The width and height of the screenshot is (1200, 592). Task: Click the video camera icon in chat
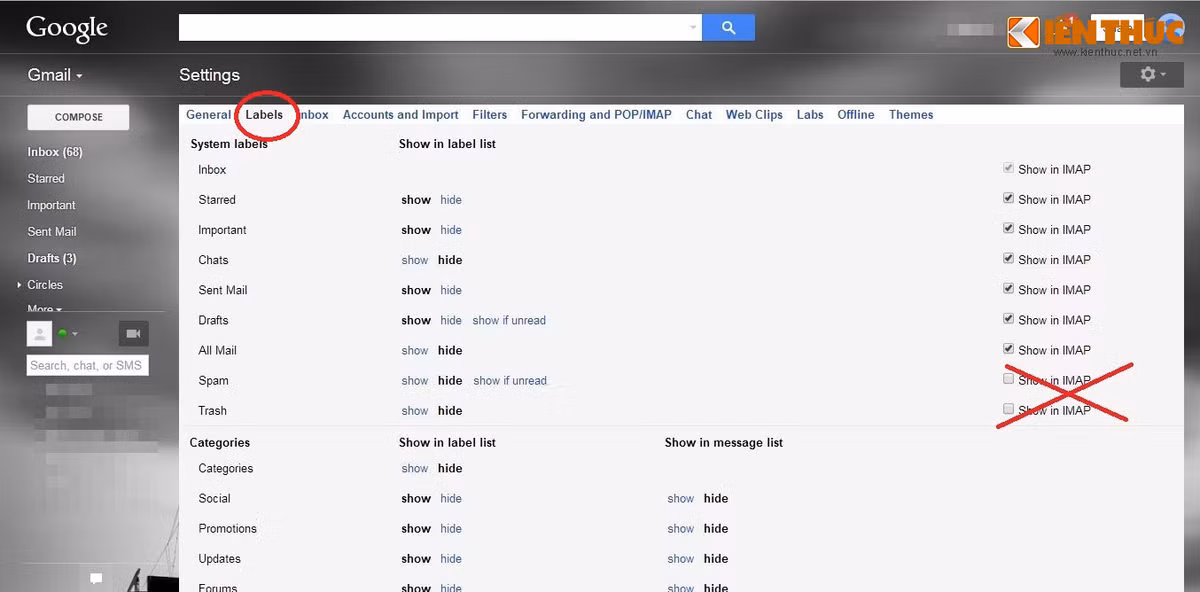133,334
